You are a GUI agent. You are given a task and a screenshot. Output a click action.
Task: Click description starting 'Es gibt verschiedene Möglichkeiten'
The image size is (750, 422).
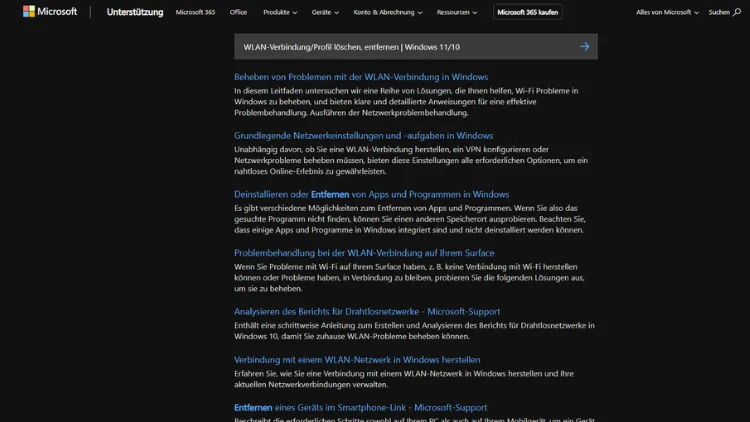(410, 219)
